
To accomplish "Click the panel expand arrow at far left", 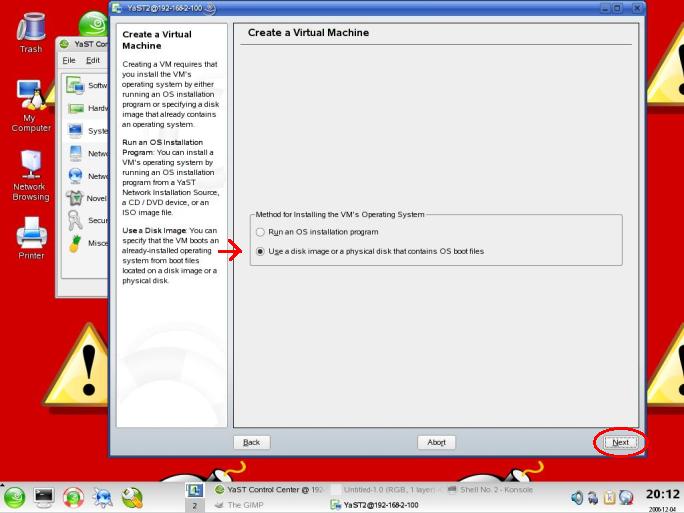I will 2,484.
